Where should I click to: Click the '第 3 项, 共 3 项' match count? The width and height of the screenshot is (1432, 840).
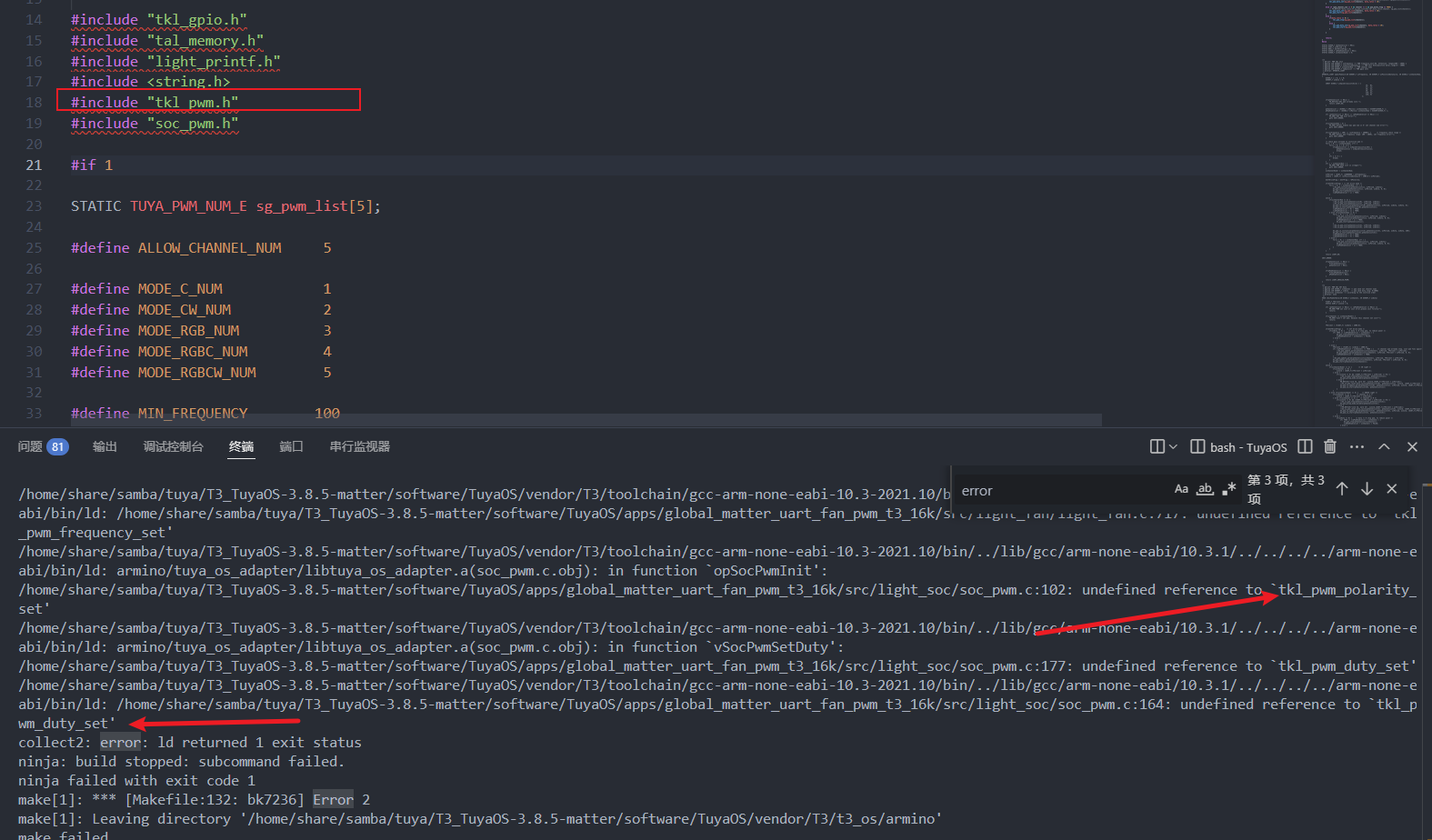1286,489
